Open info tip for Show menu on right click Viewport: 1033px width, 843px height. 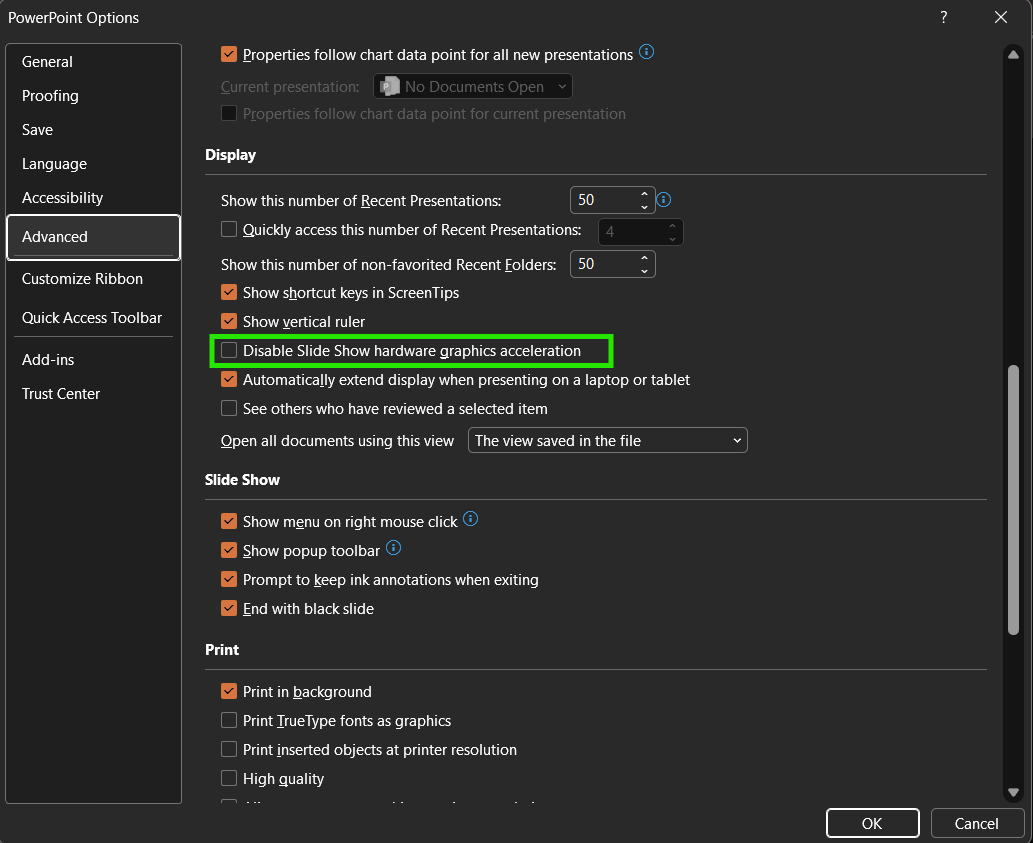tap(470, 519)
